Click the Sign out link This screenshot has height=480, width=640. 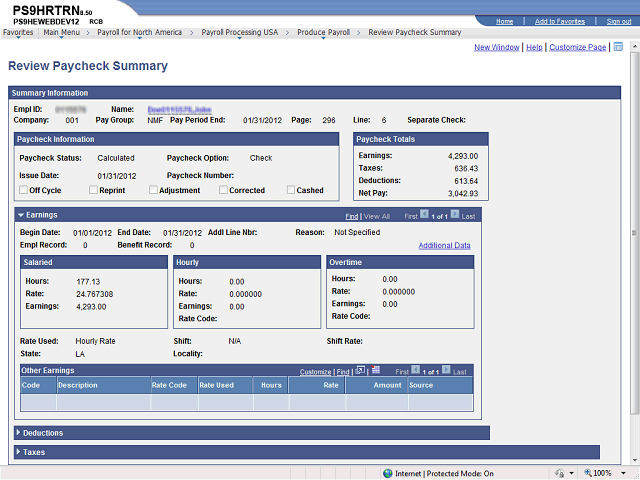[x=619, y=21]
